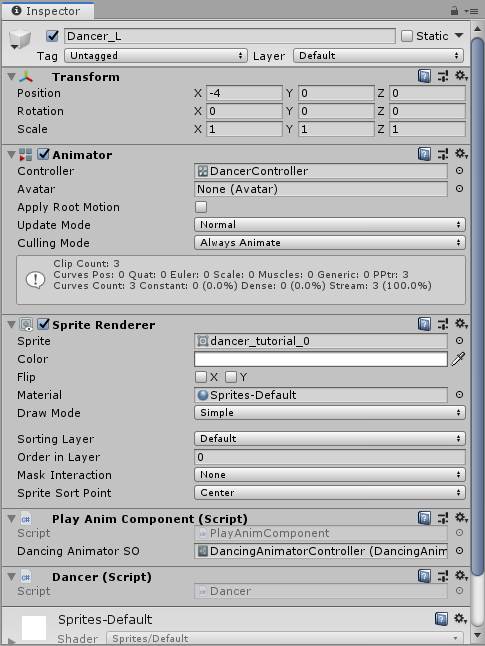The image size is (485, 646).
Task: Collapse the Transform component foldout
Action: pyautogui.click(x=12, y=77)
